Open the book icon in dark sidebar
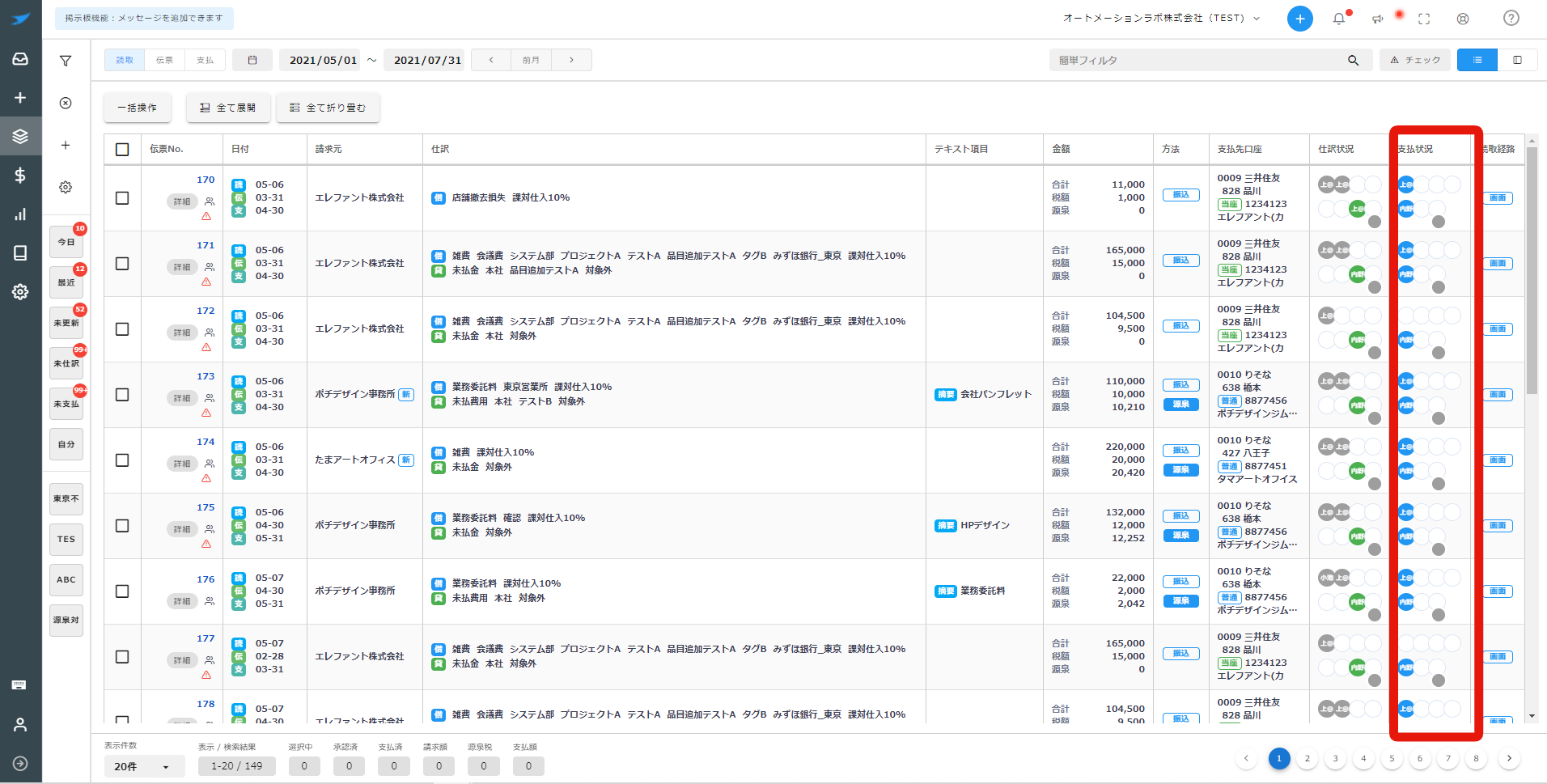Screen dimensions: 1547x784 click(x=20, y=253)
